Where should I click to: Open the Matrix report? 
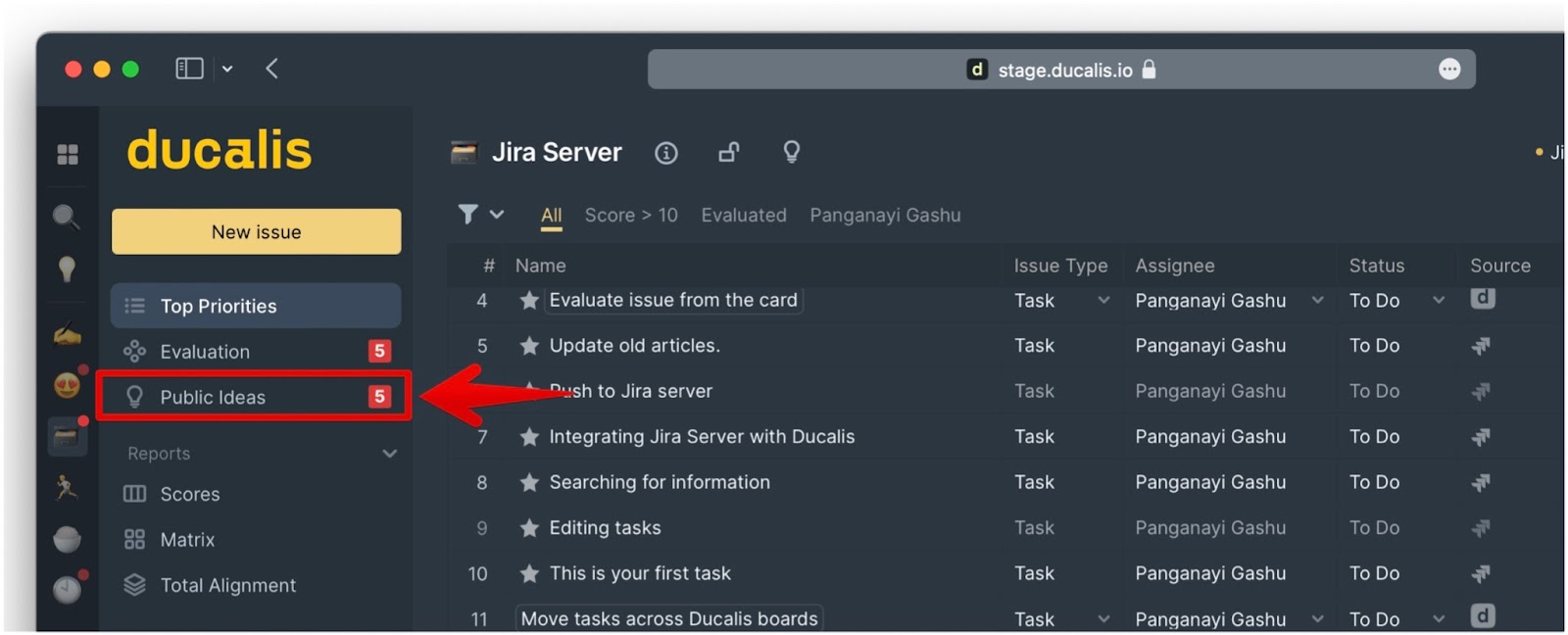tap(169, 540)
